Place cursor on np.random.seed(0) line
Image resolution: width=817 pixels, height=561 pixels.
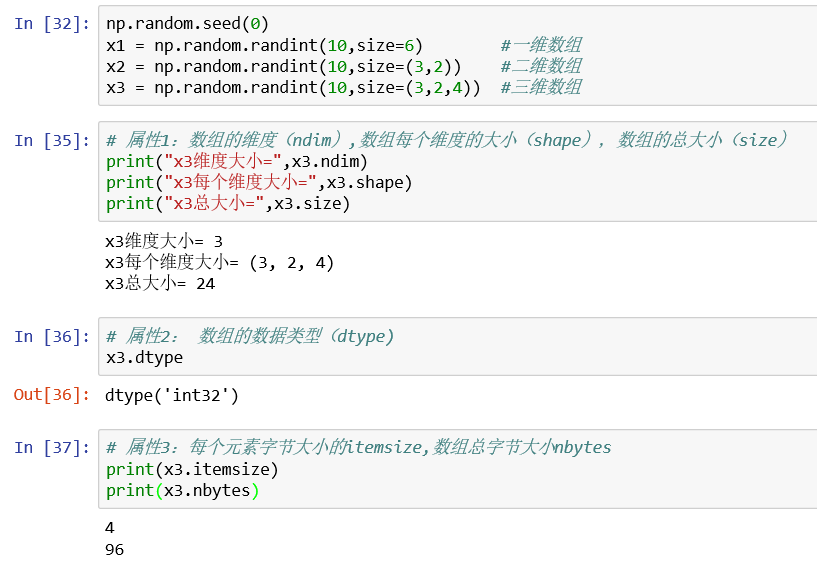pos(187,24)
